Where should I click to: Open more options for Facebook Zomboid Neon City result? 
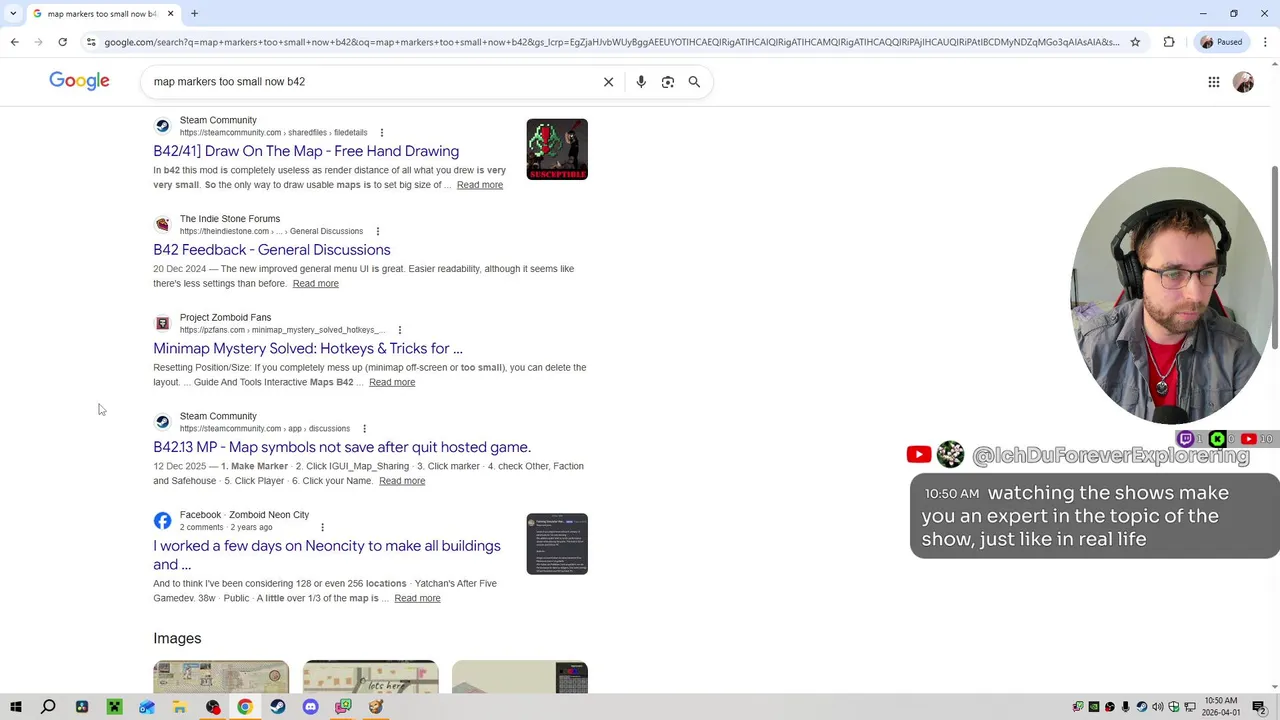click(322, 527)
